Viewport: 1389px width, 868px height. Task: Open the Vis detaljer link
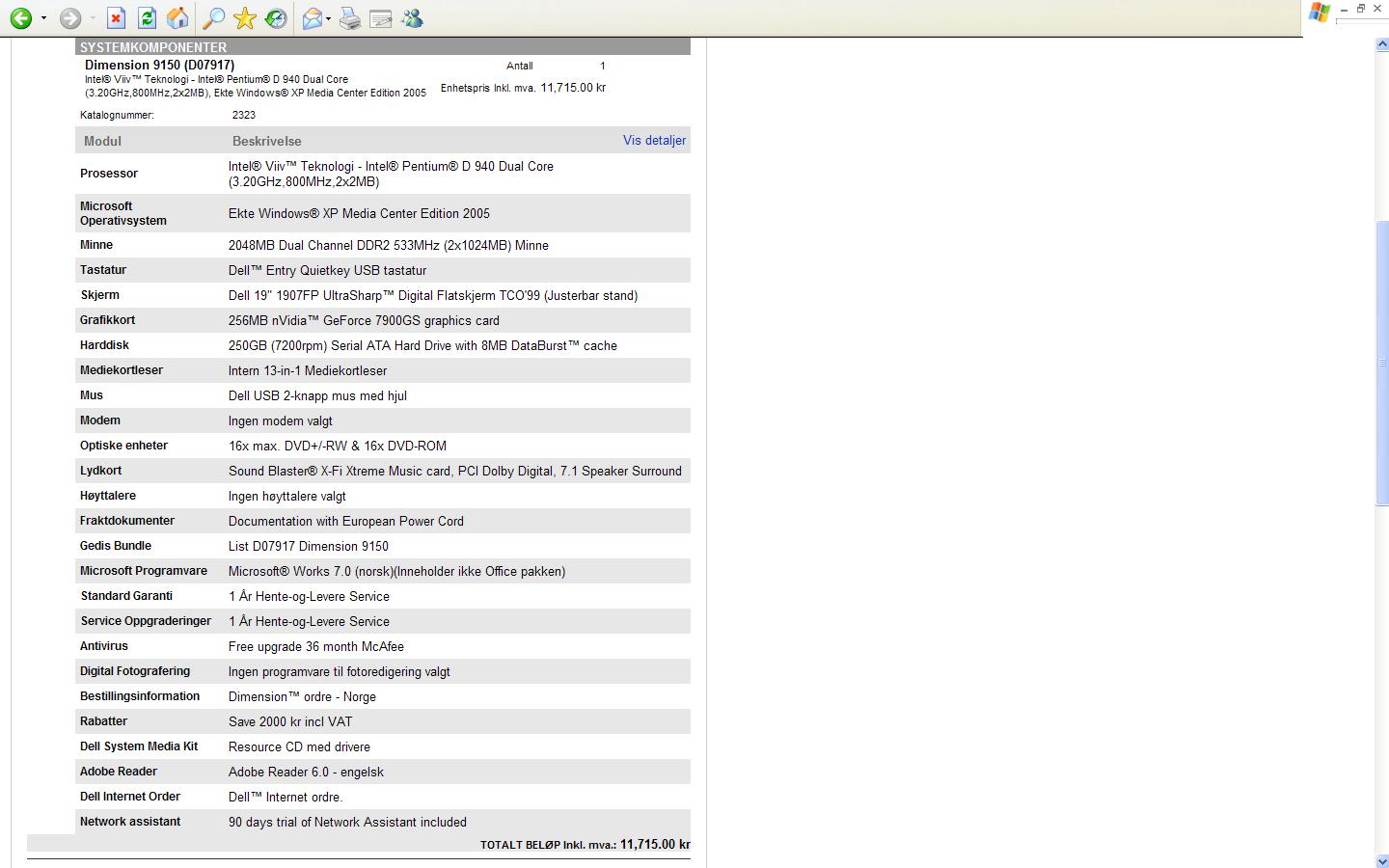[x=654, y=140]
